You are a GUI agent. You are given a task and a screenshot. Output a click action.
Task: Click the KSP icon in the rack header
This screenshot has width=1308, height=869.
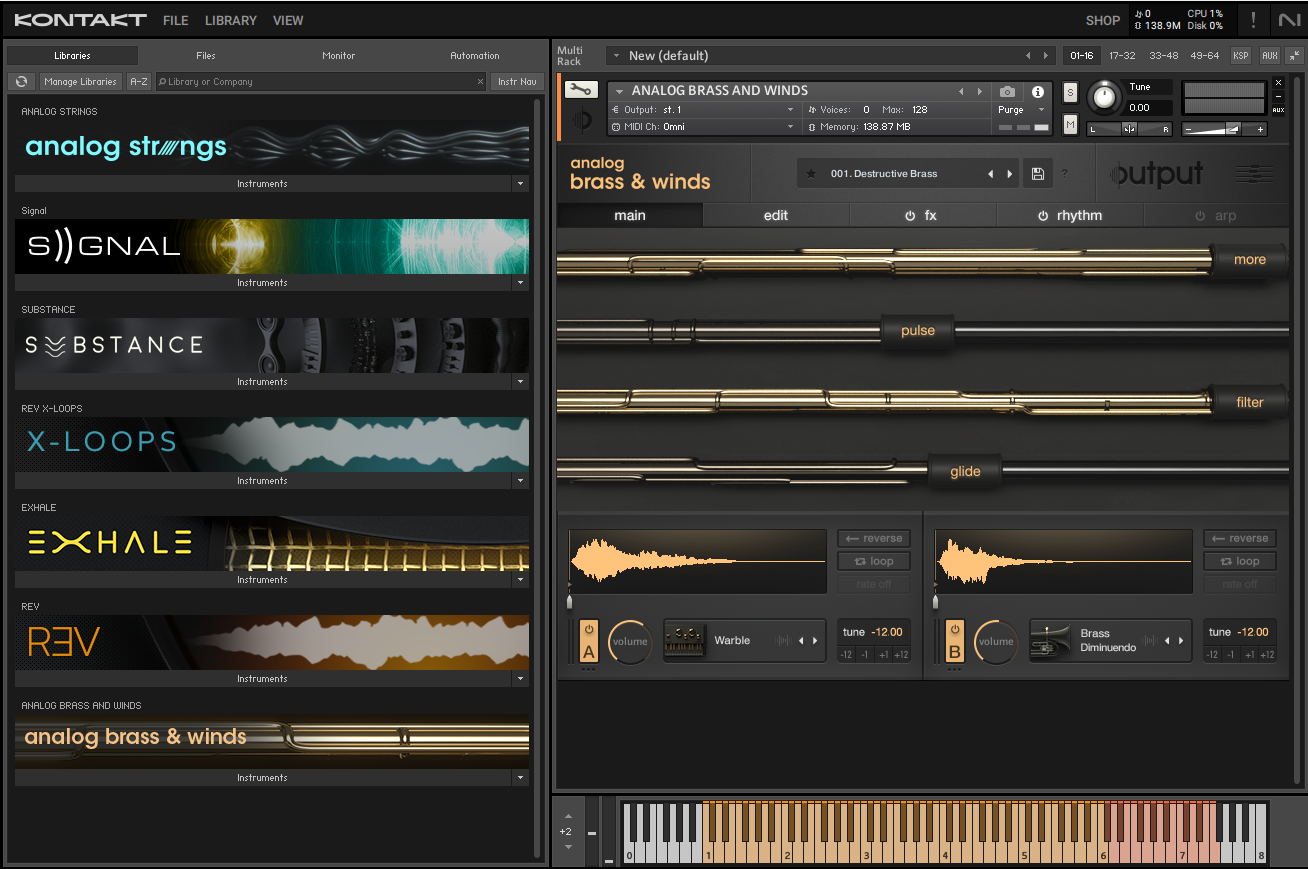click(1241, 56)
